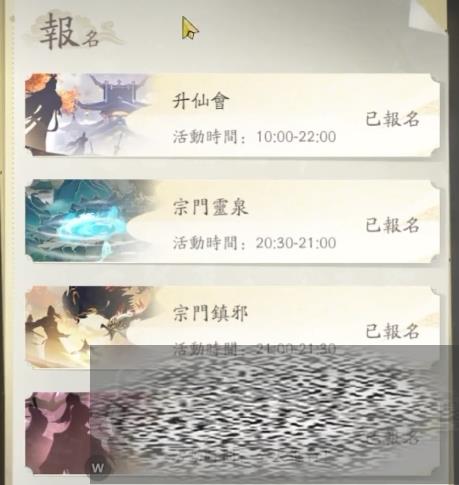Select the 宗門鎮邪 event title
The width and height of the screenshot is (459, 485).
[210, 313]
